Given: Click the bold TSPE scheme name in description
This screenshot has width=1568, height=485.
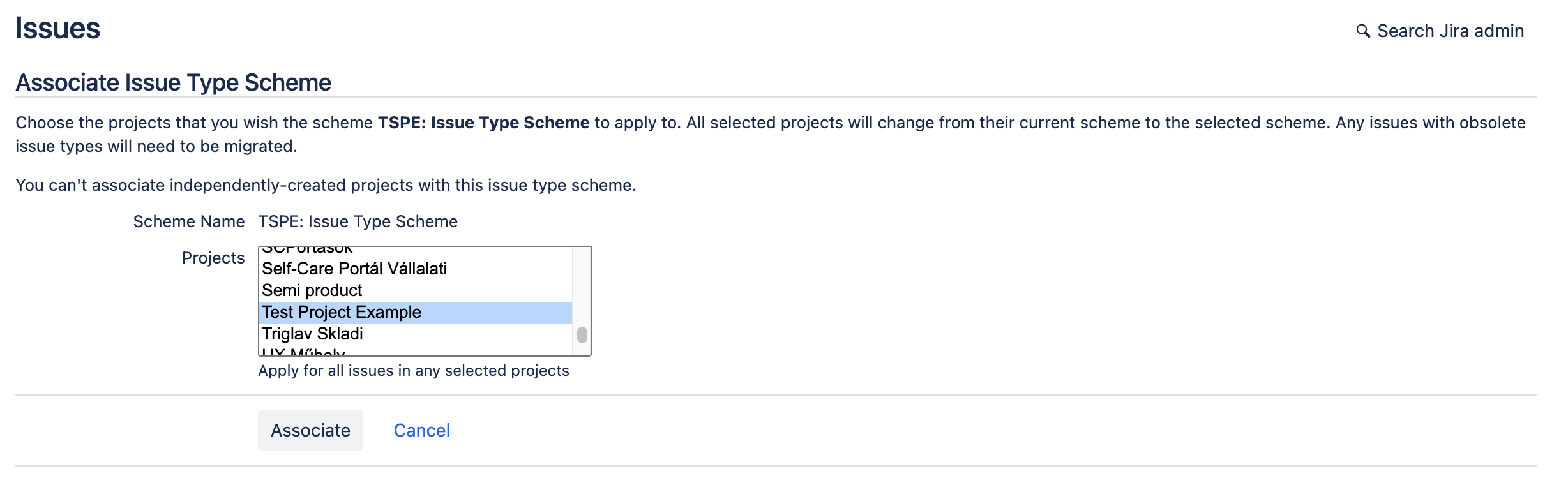Looking at the screenshot, I should [483, 123].
